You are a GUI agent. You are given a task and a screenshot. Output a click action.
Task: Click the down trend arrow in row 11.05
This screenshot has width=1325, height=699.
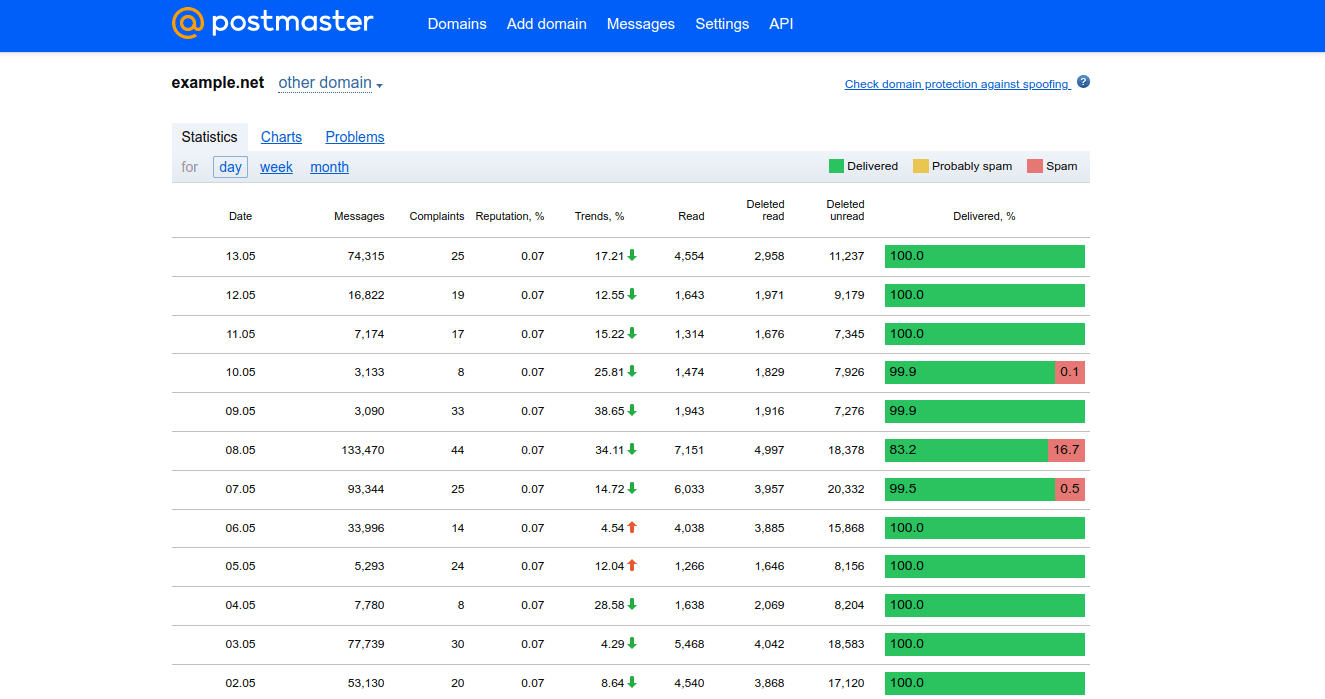[x=632, y=333]
